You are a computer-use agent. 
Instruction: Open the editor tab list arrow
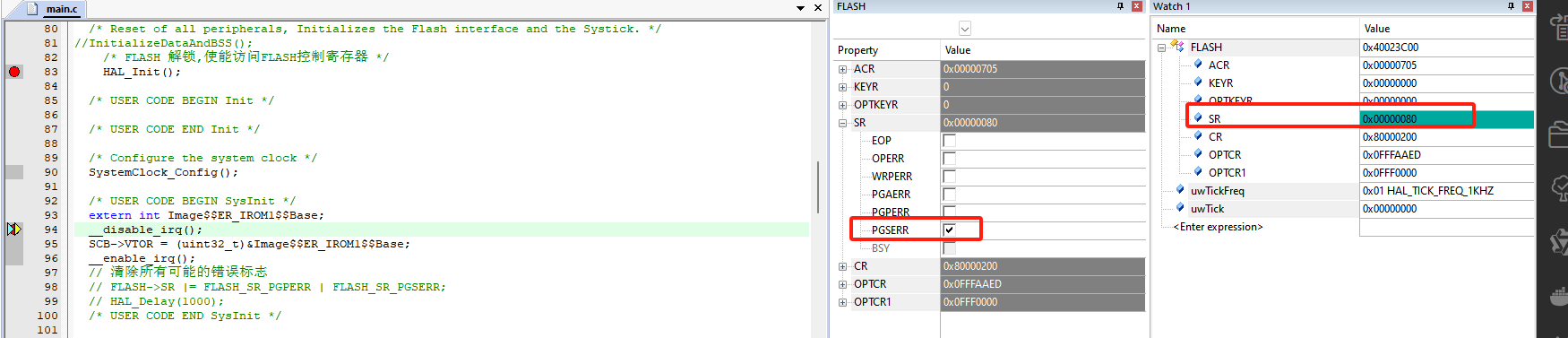coord(800,8)
